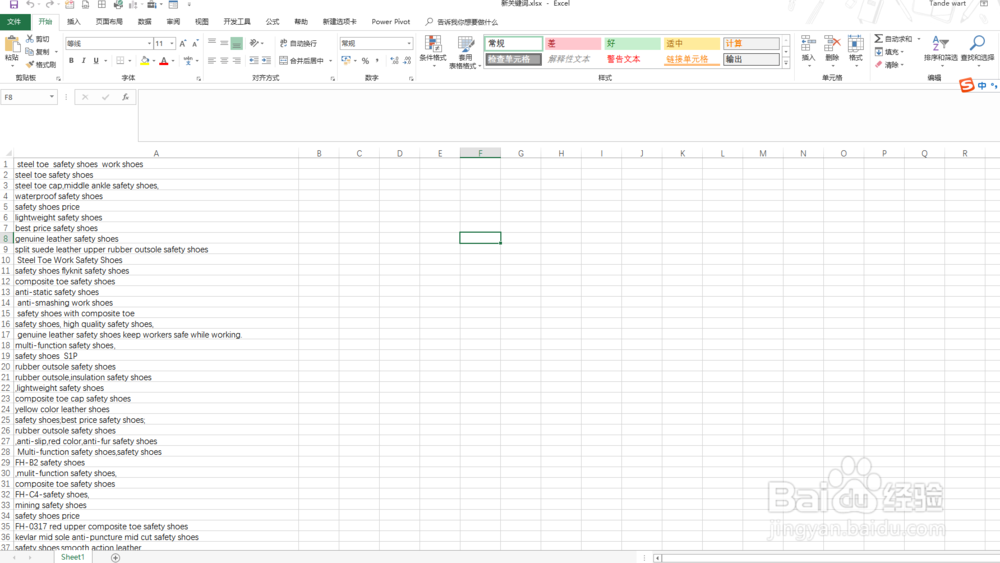Toggle Bold formatting
Image resolution: width=1000 pixels, height=563 pixels.
point(71,61)
